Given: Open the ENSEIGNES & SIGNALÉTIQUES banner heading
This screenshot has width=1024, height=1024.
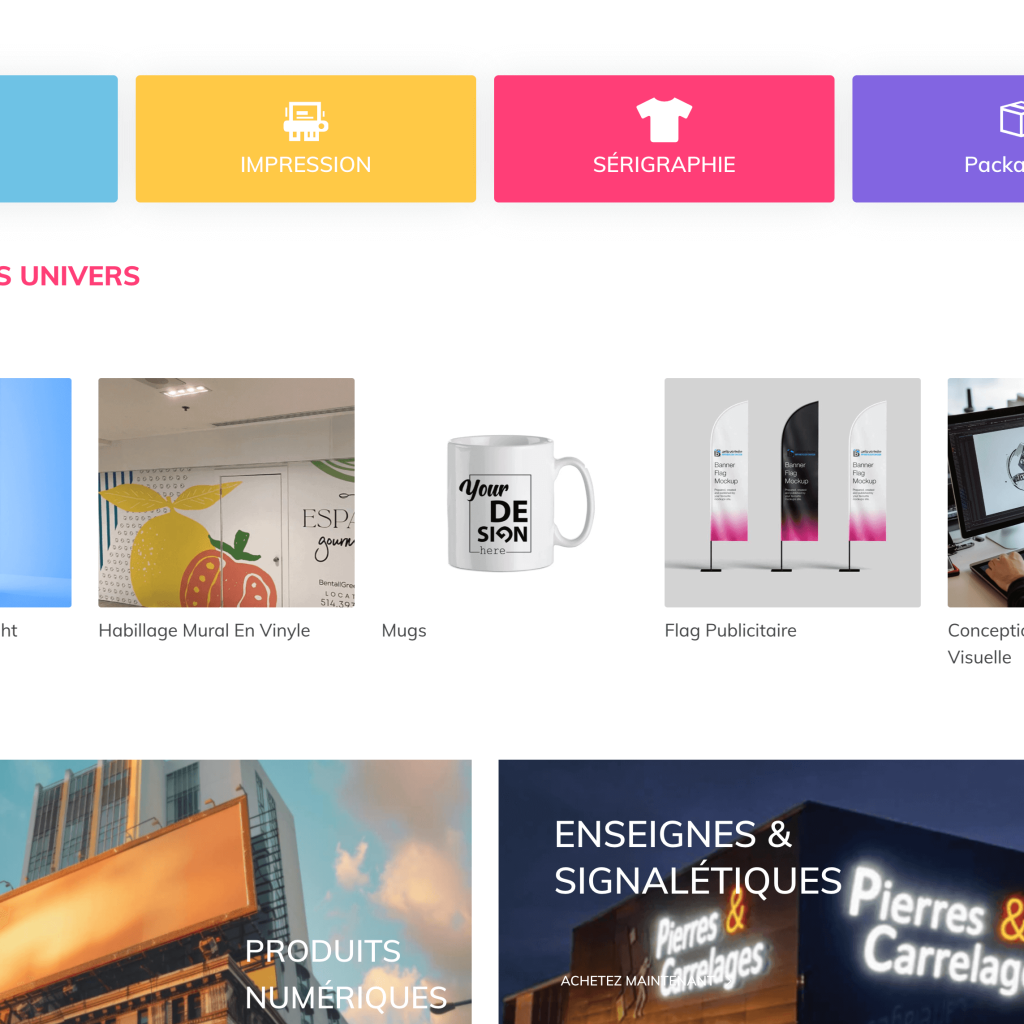Looking at the screenshot, I should click(697, 857).
